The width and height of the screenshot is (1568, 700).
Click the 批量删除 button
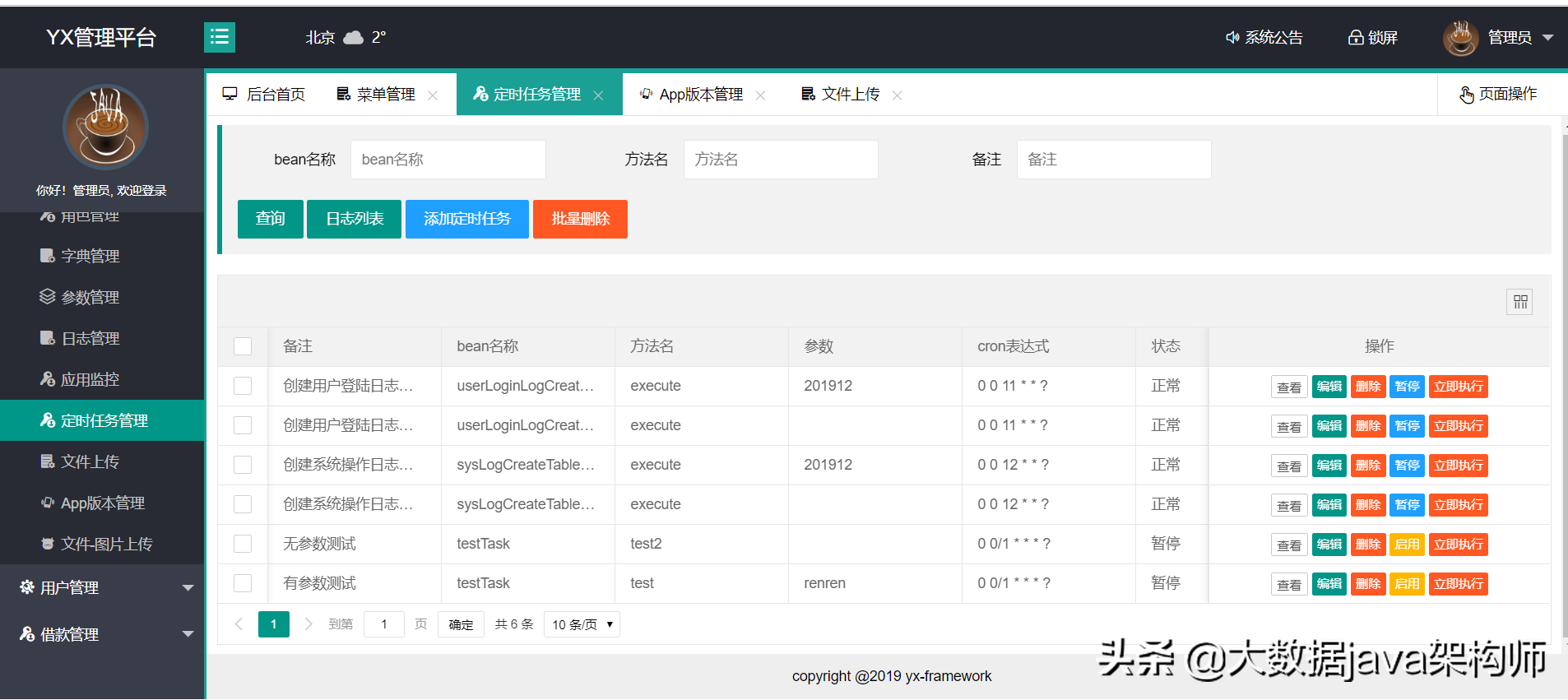pos(581,219)
